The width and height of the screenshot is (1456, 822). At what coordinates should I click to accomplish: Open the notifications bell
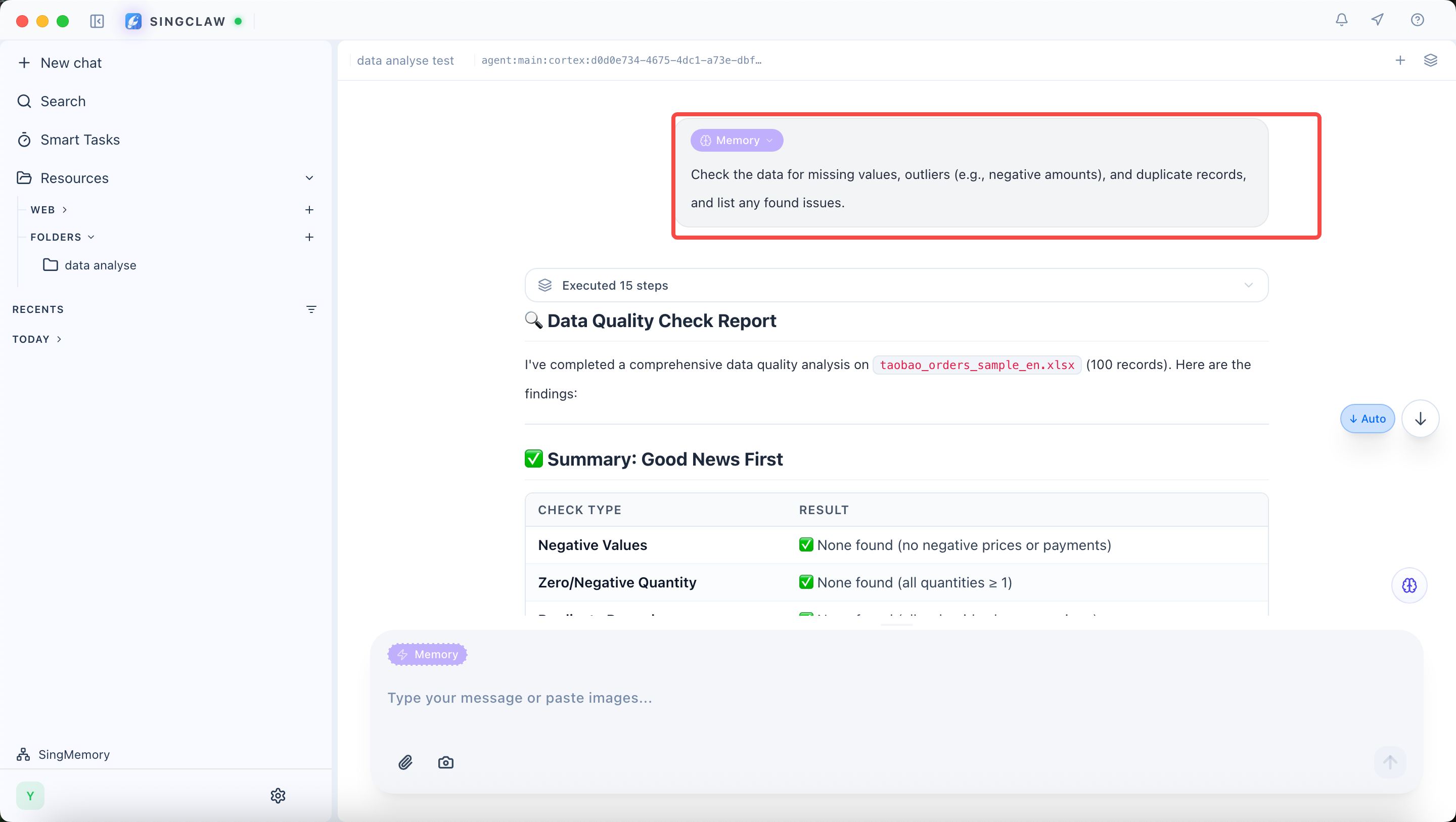[1341, 20]
